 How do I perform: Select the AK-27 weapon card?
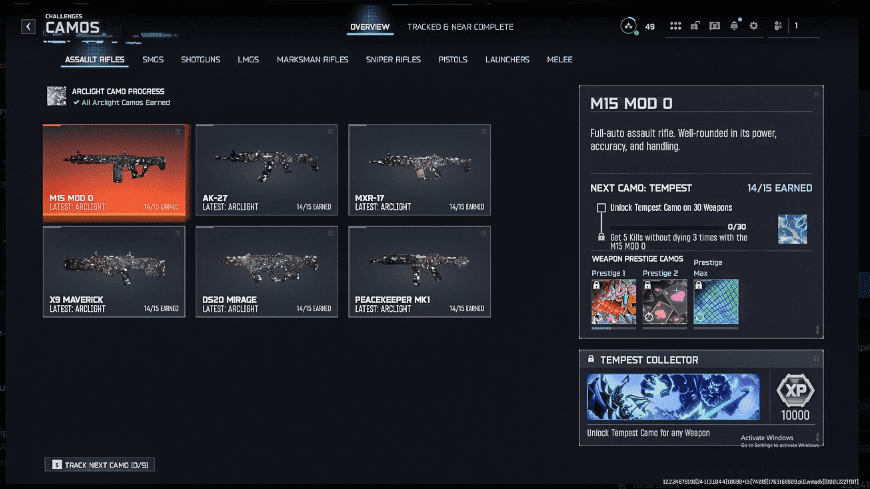267,170
